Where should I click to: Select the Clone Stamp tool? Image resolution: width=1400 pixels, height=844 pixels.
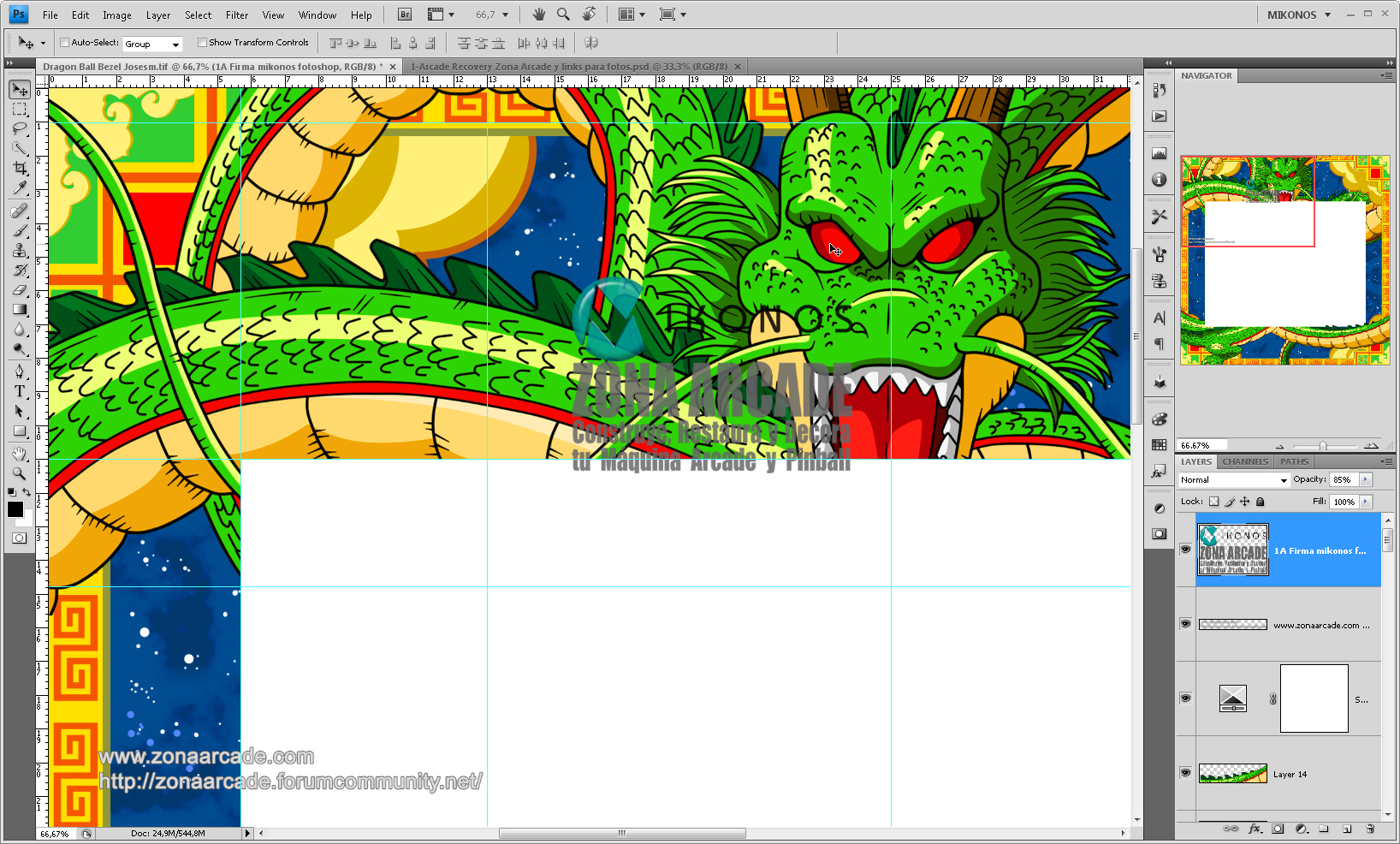[20, 250]
